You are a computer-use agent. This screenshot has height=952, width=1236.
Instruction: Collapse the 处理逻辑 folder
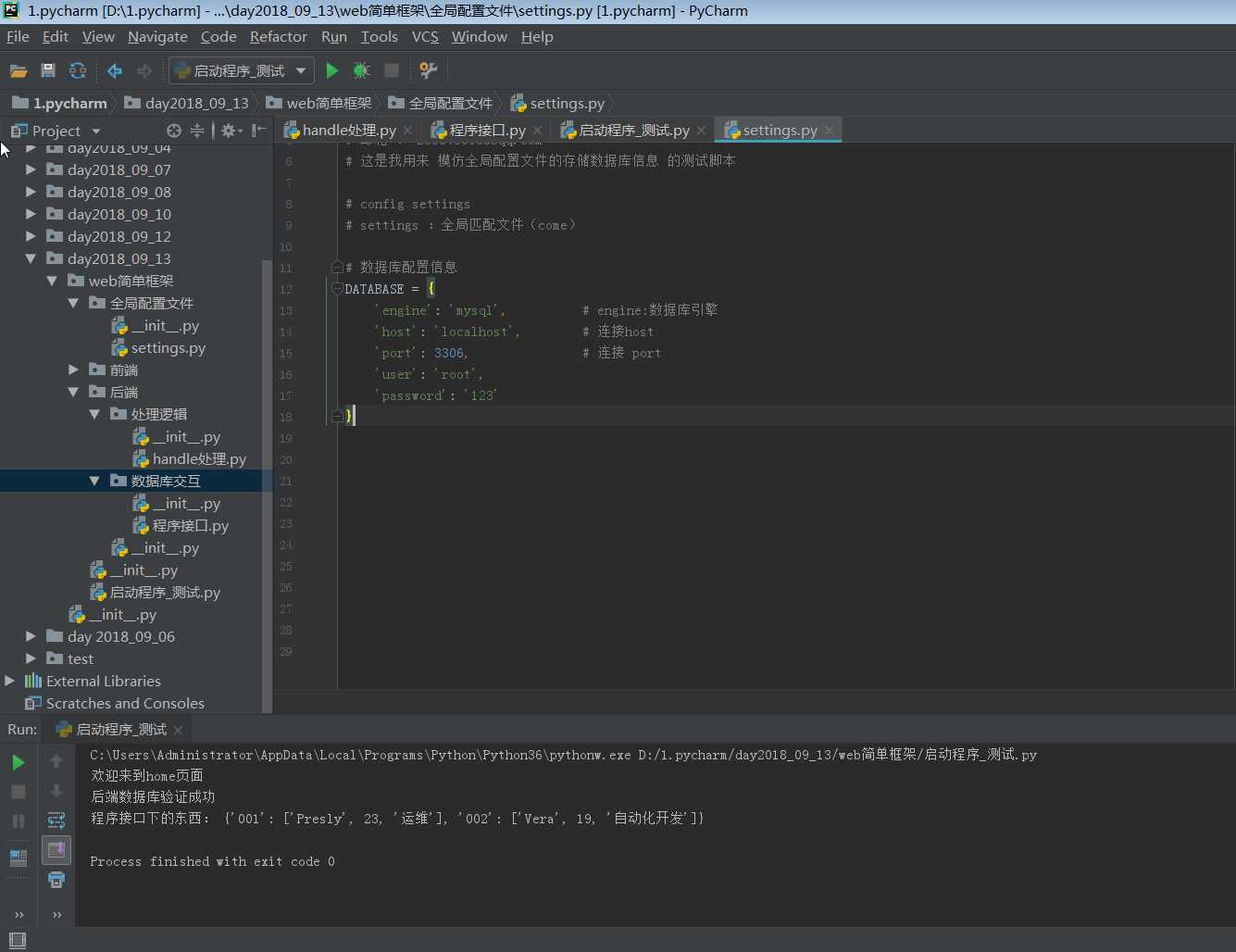pos(94,414)
